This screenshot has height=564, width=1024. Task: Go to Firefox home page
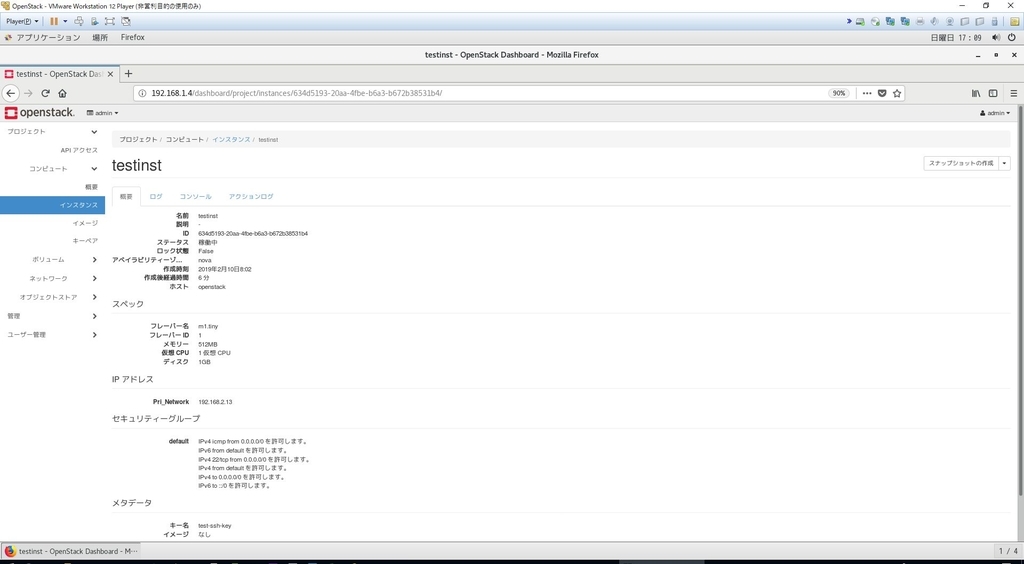63,93
